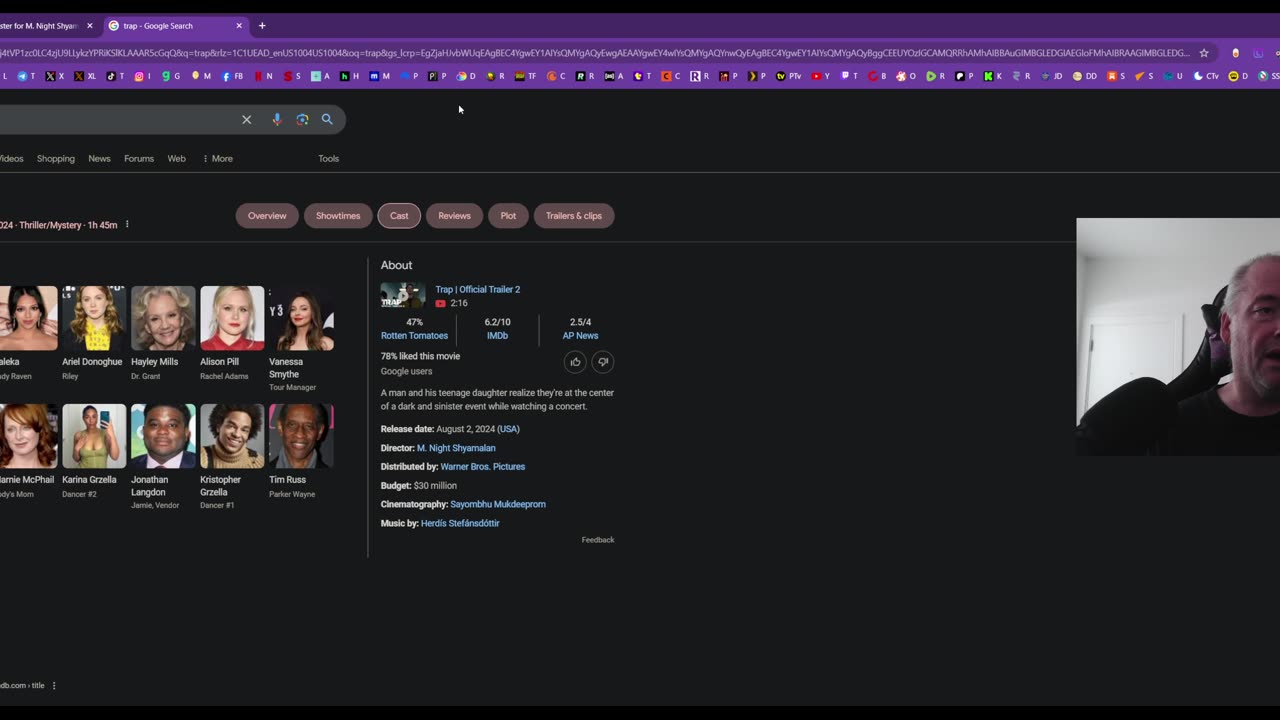
Task: Select the Trailers & clips chip
Action: click(x=574, y=216)
